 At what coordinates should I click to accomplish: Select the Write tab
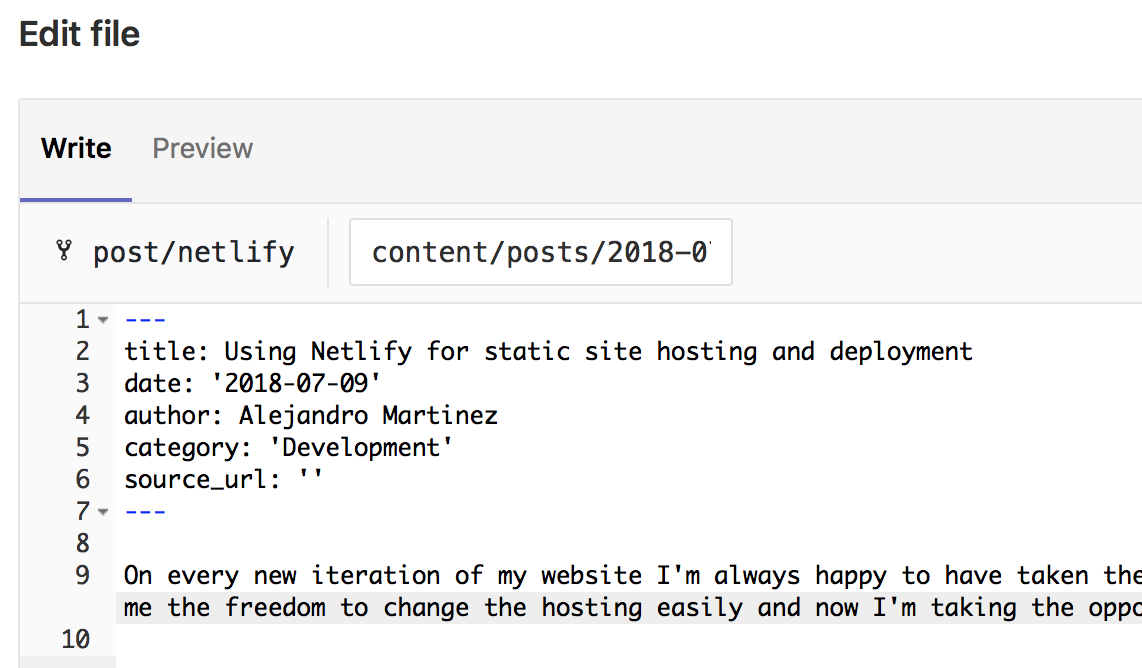tap(75, 148)
